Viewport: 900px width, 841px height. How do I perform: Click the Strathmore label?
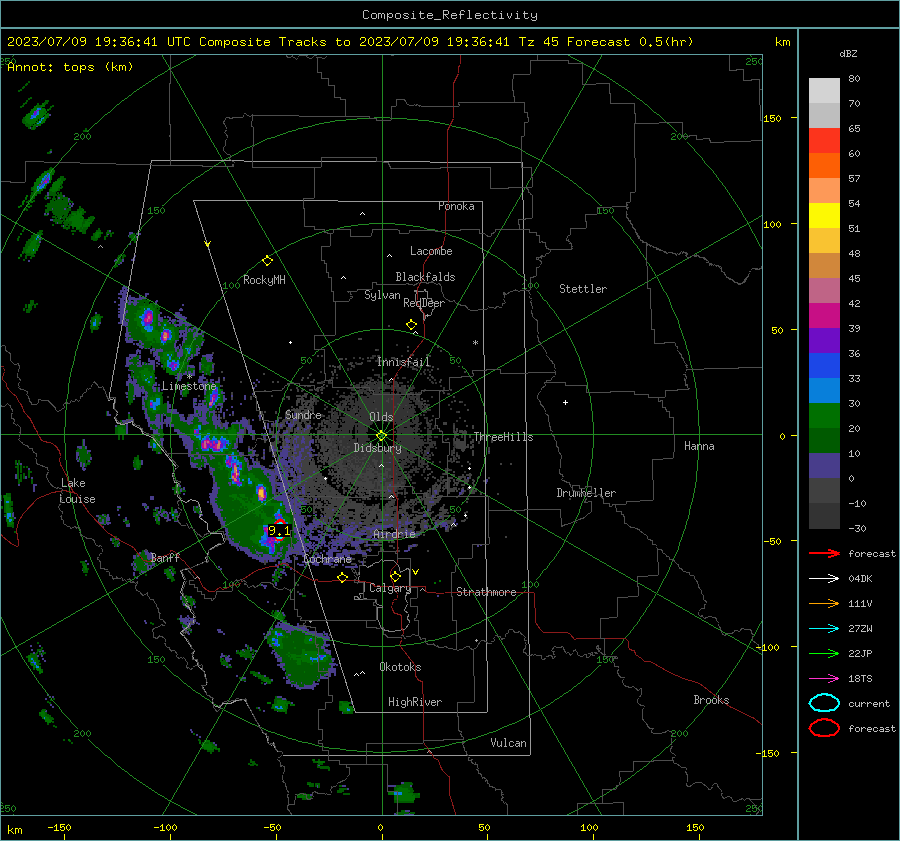486,592
